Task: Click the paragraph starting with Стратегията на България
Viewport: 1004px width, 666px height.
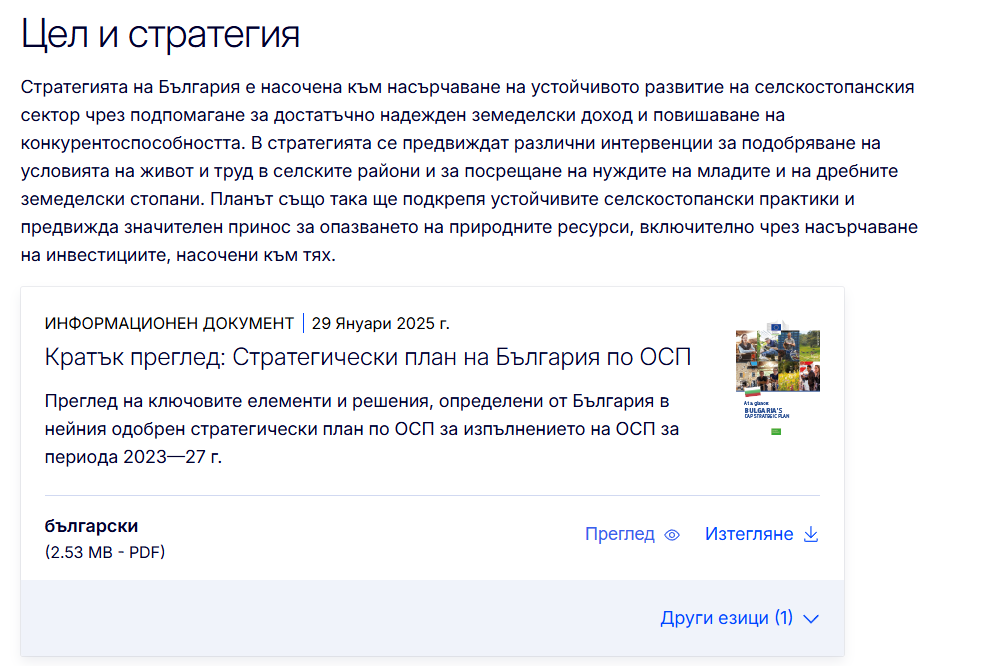Action: [469, 171]
